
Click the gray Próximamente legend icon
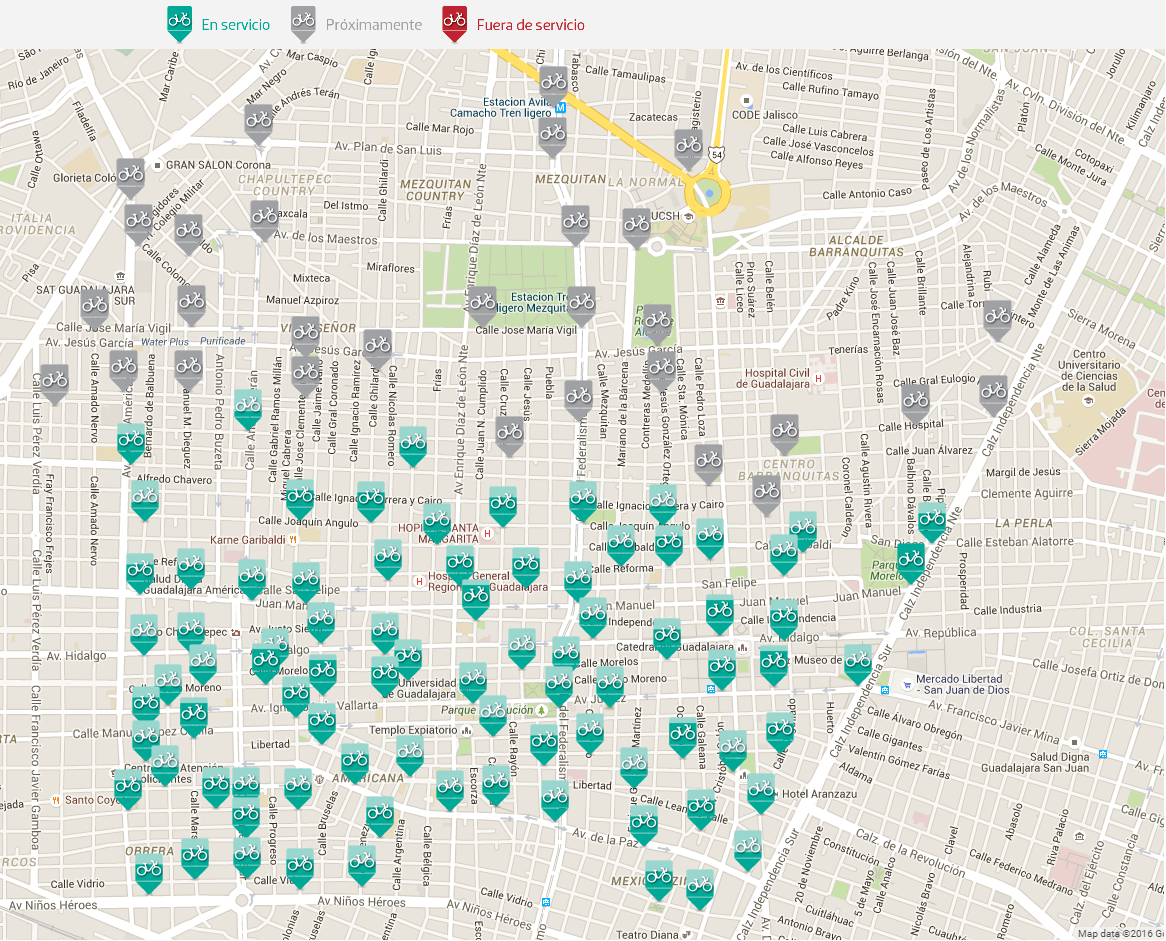pyautogui.click(x=304, y=22)
